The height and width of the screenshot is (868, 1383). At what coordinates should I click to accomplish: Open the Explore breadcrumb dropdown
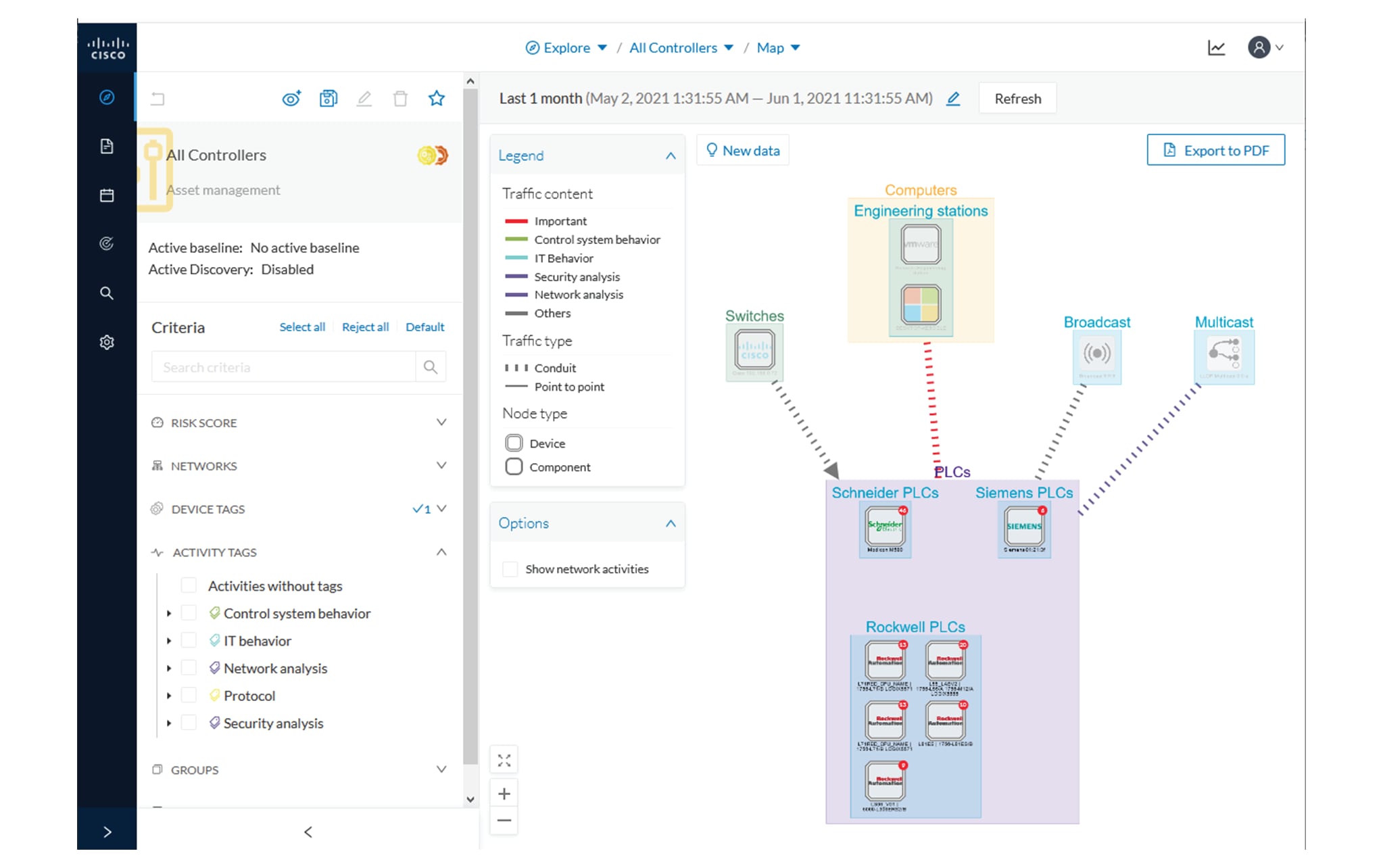566,48
